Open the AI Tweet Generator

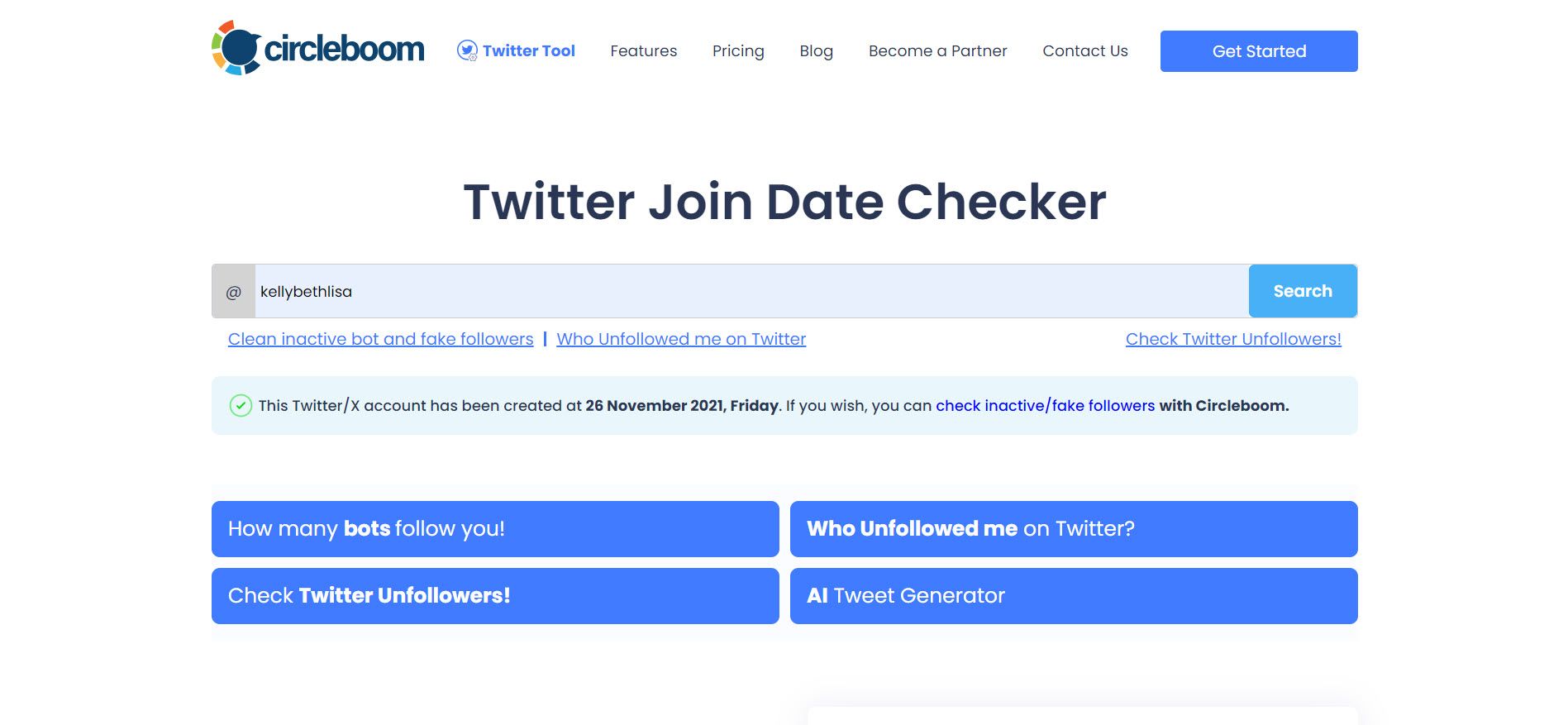point(1073,595)
